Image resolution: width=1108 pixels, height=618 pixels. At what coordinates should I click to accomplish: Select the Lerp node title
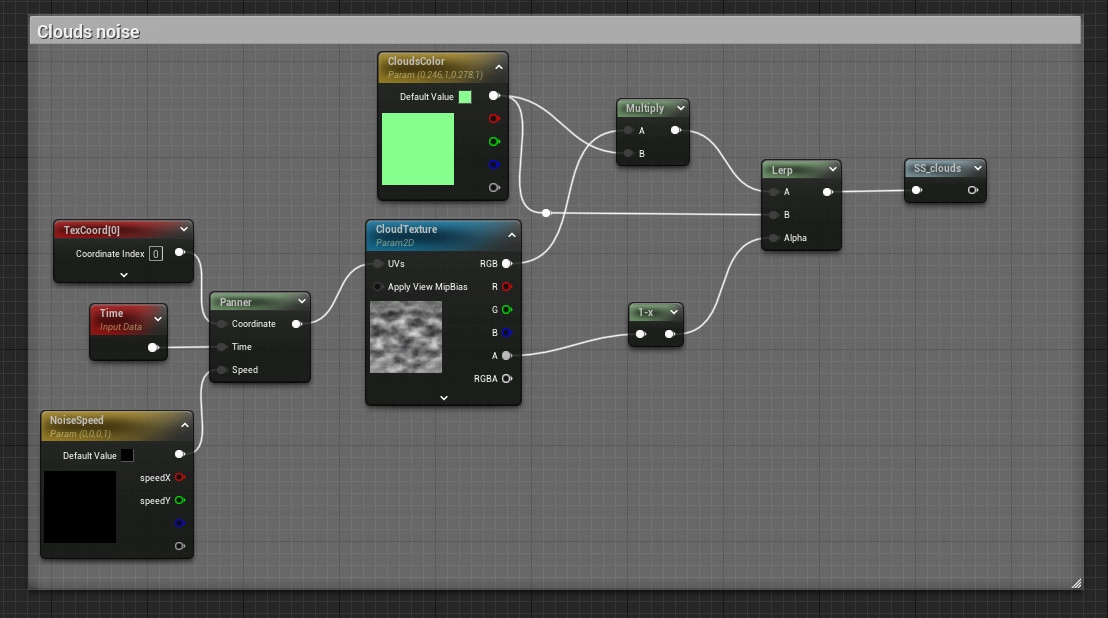[x=782, y=170]
